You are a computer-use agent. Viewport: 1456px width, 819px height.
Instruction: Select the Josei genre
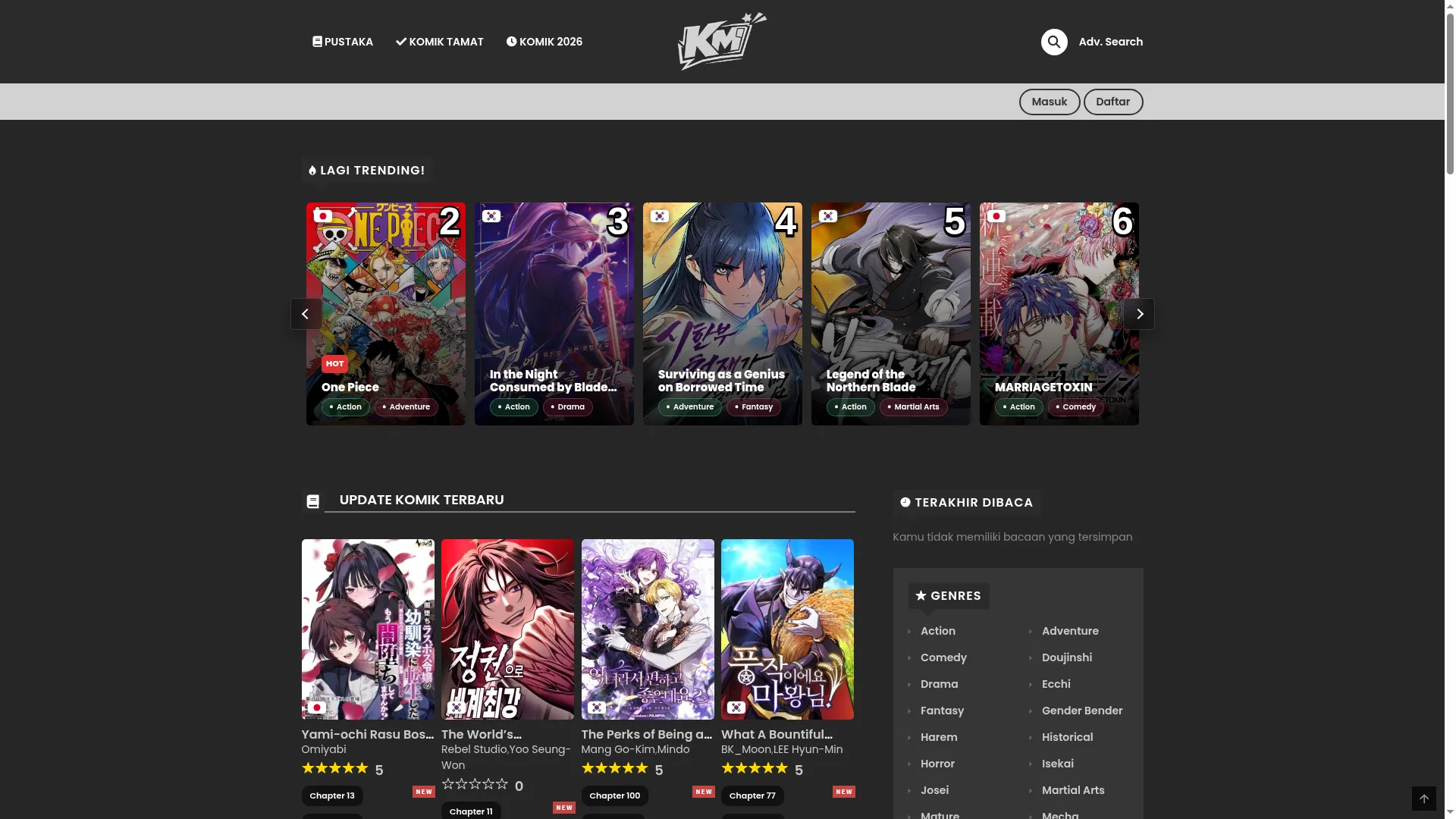934,790
